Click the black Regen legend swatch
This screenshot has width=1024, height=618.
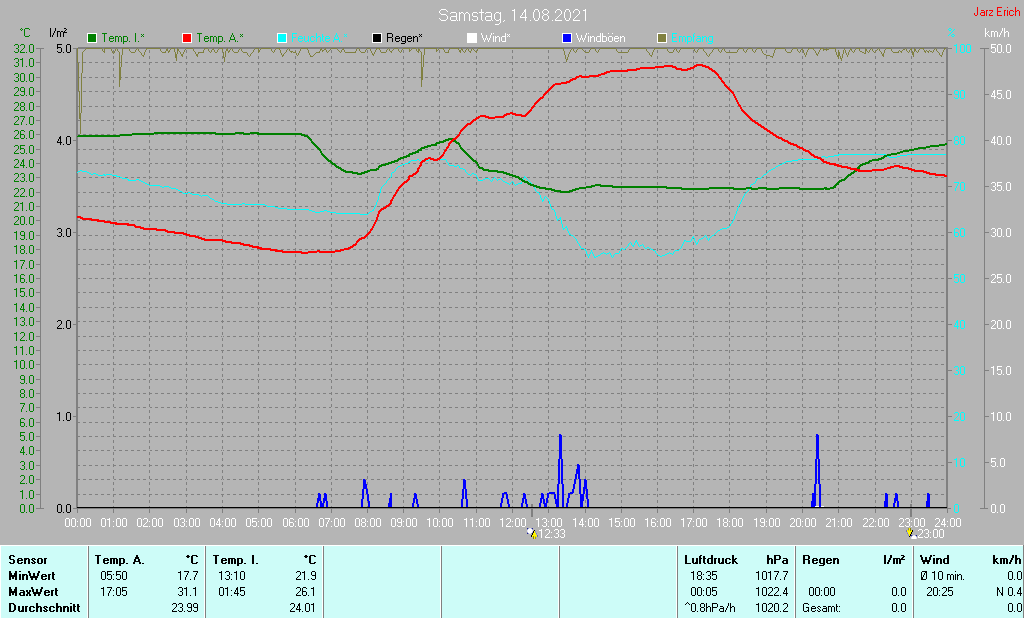click(x=377, y=39)
